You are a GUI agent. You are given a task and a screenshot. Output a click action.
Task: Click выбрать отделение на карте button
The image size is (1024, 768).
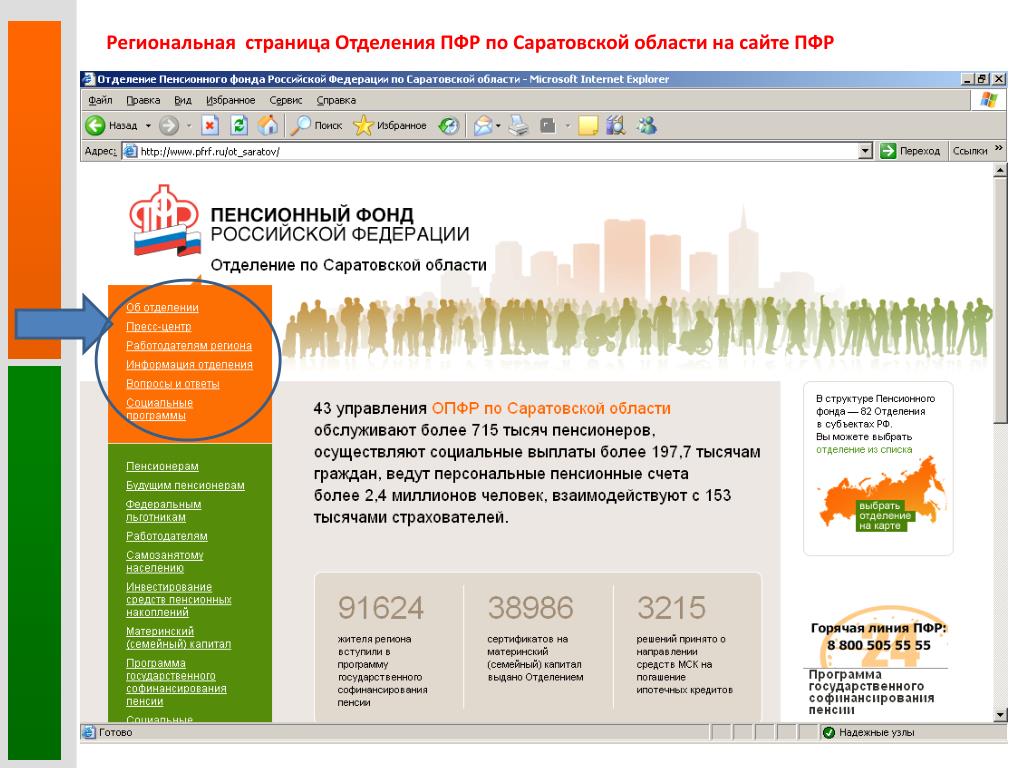[x=885, y=515]
